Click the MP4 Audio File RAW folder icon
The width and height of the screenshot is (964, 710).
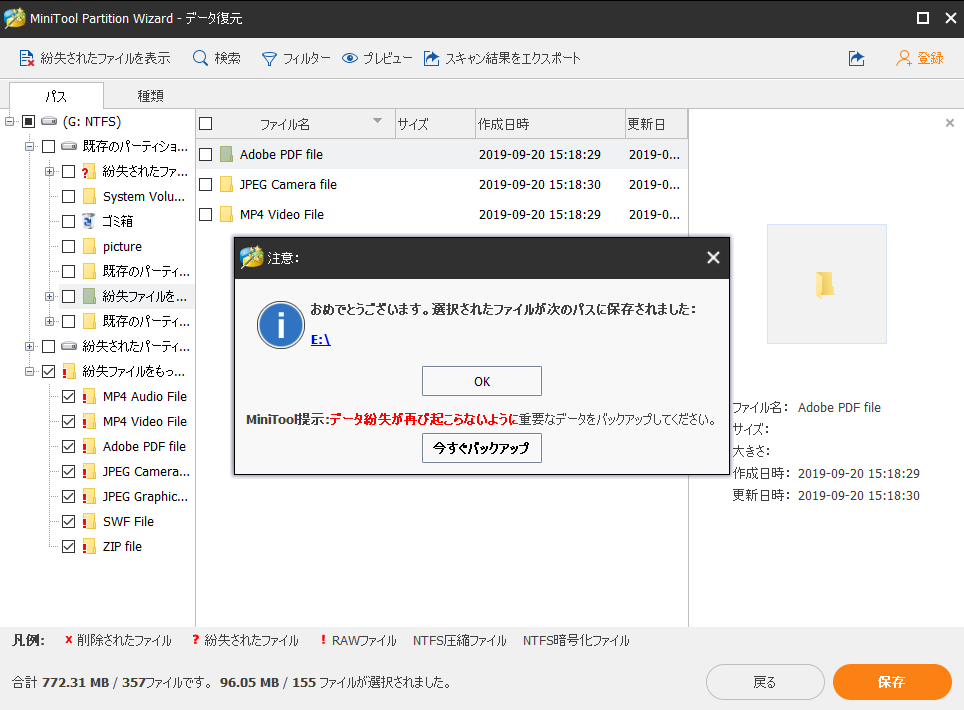click(x=89, y=396)
